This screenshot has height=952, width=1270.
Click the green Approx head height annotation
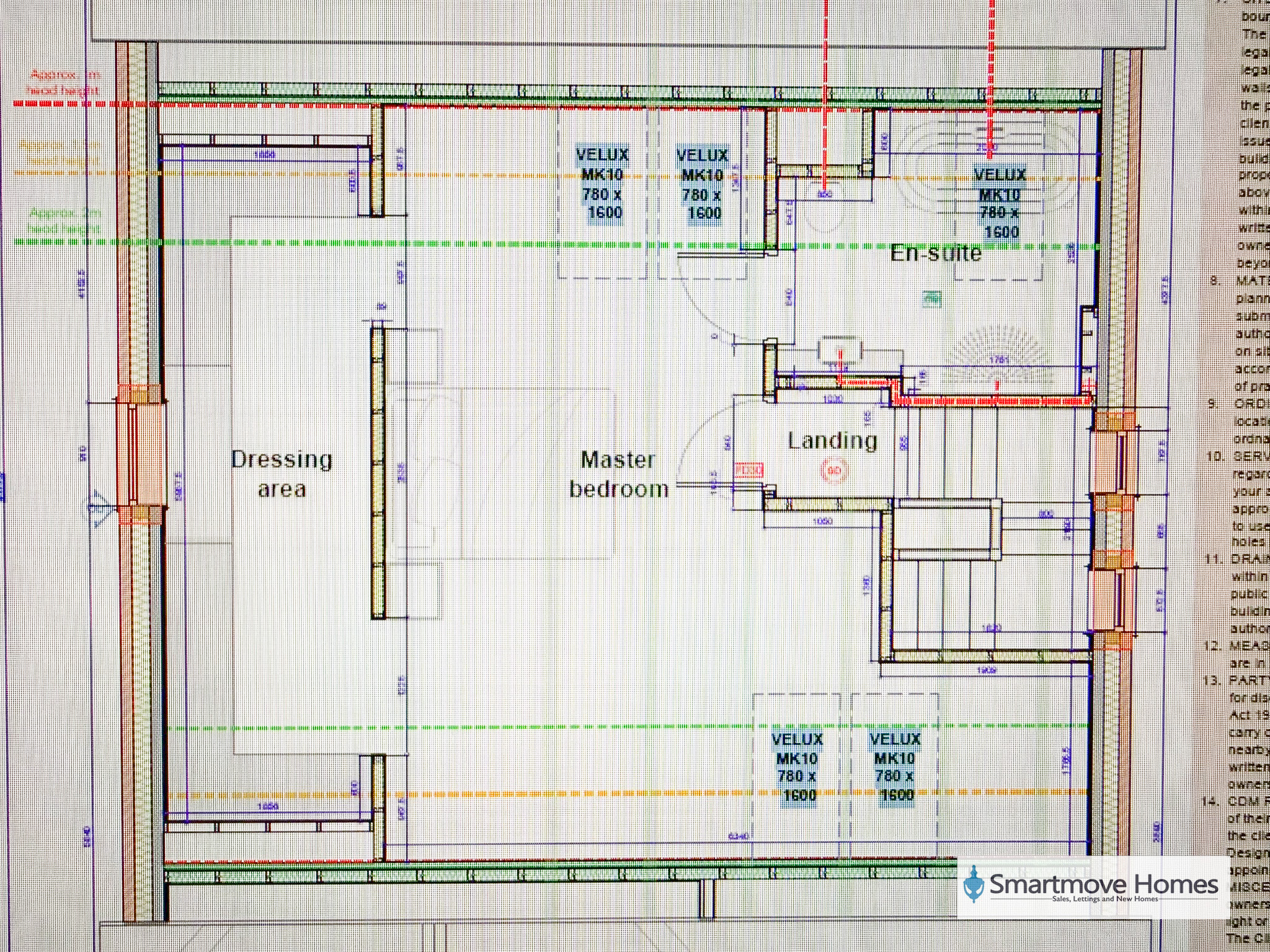coord(64,221)
